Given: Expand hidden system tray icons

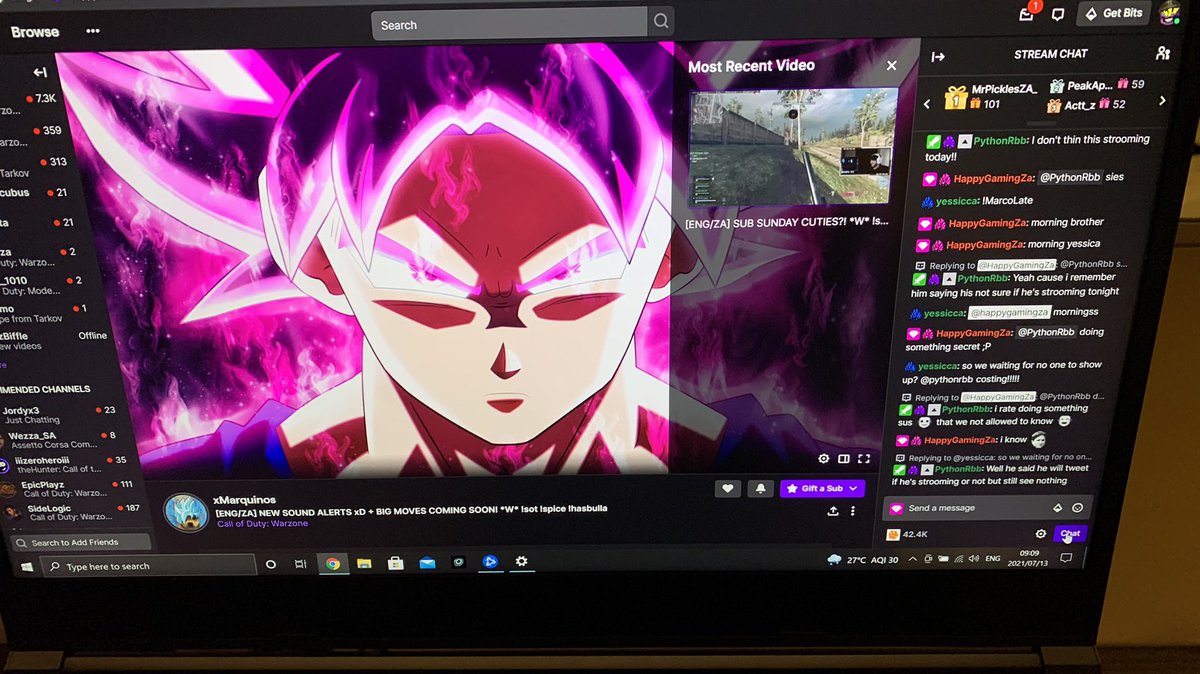Looking at the screenshot, I should point(914,560).
